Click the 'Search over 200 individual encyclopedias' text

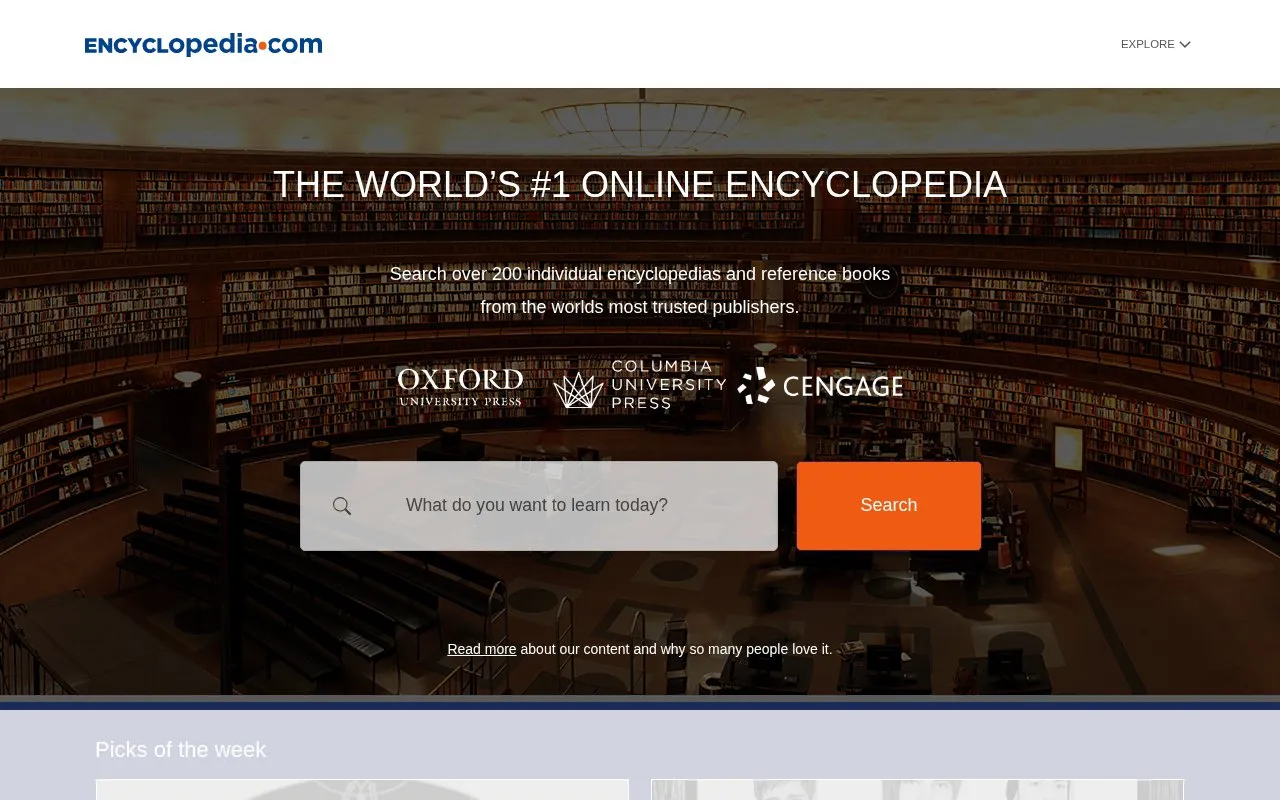click(x=640, y=274)
